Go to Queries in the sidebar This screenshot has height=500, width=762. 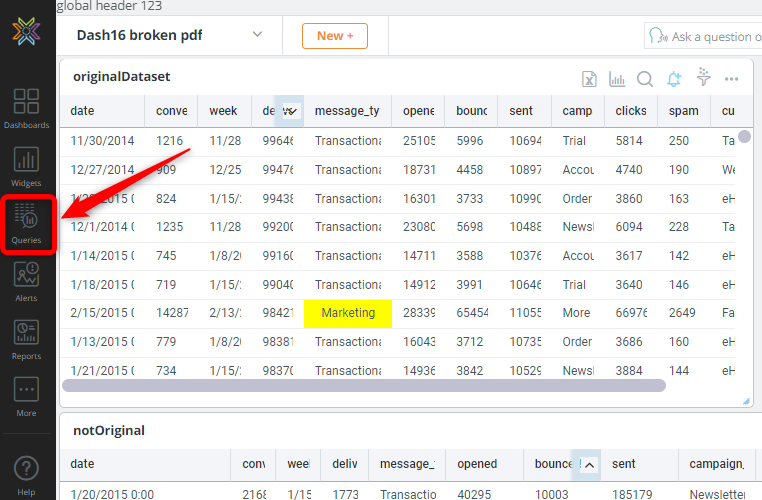coord(26,223)
